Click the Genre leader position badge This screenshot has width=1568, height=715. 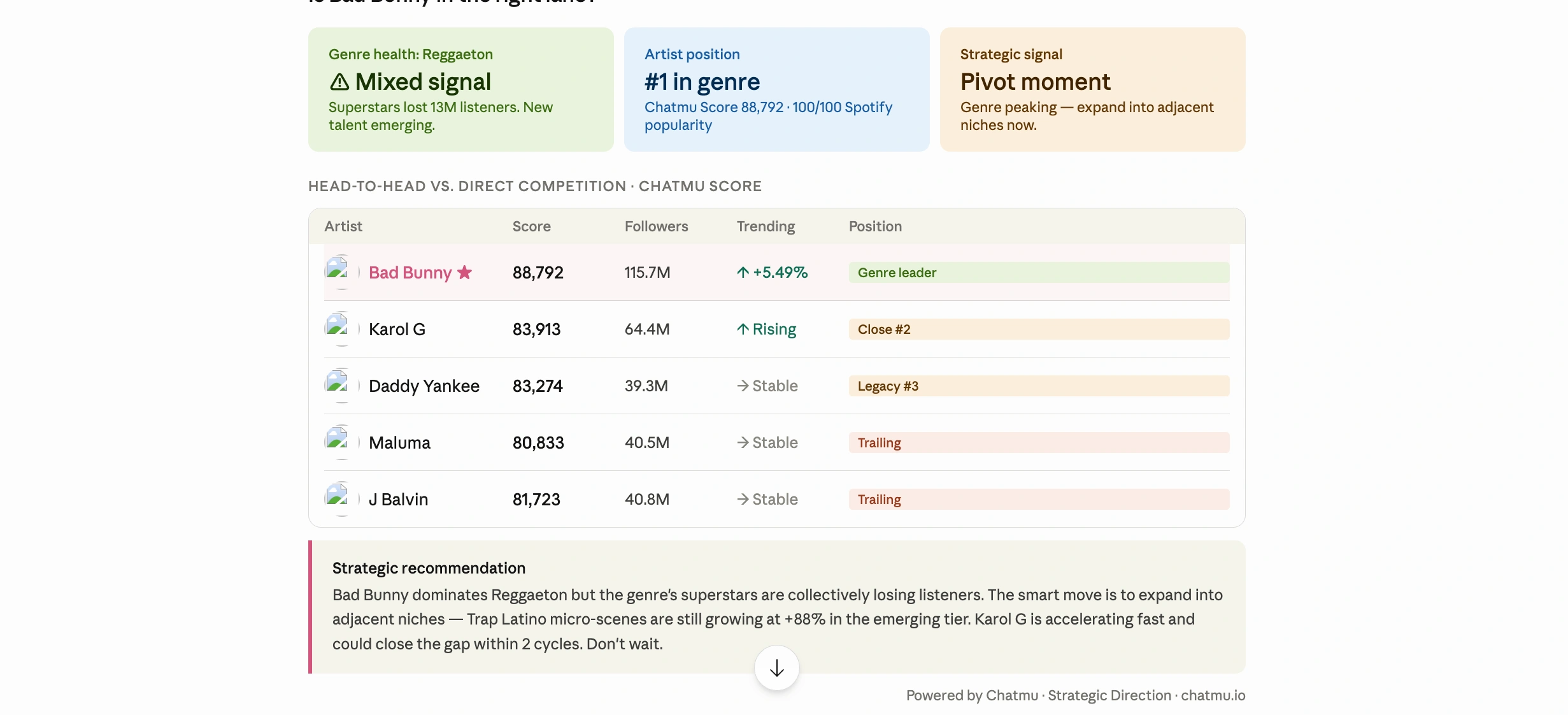coord(1039,273)
